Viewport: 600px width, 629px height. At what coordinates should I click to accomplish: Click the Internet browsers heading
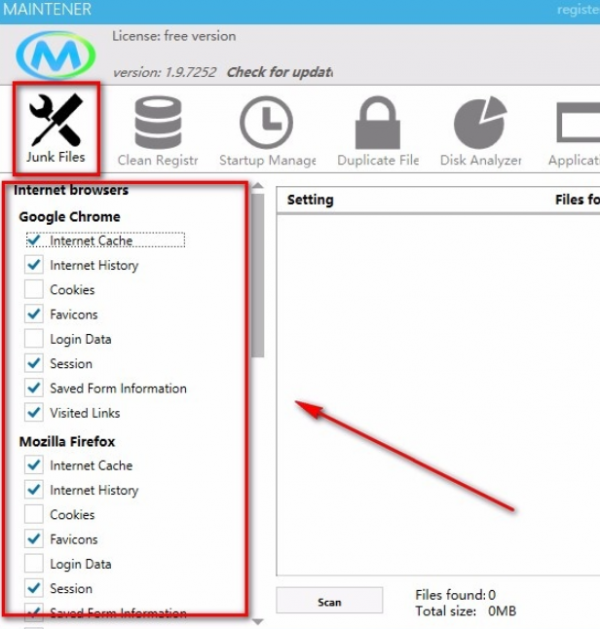(71, 190)
